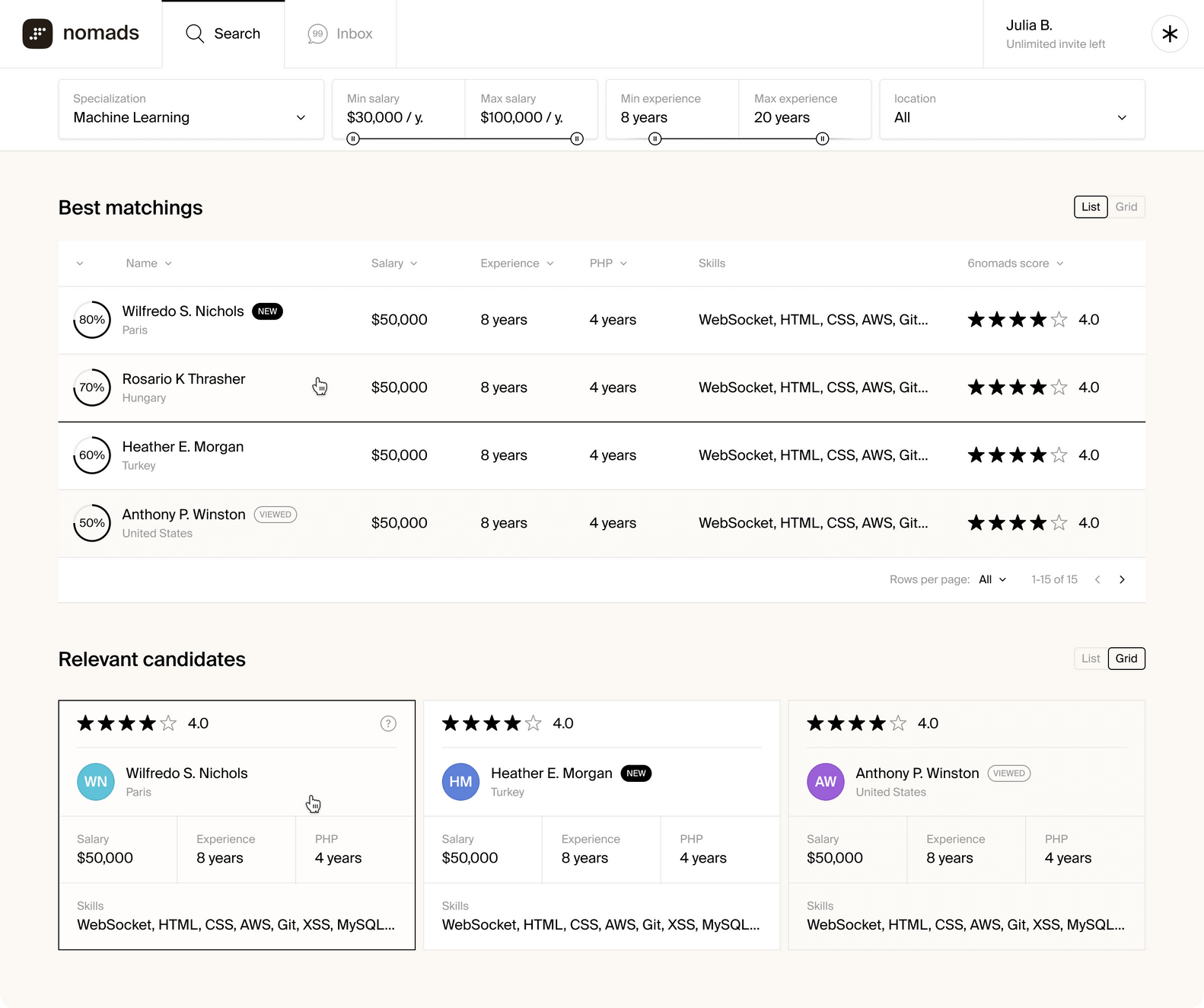Sort by 6nomads score column
1204x1008 pixels.
point(1015,263)
